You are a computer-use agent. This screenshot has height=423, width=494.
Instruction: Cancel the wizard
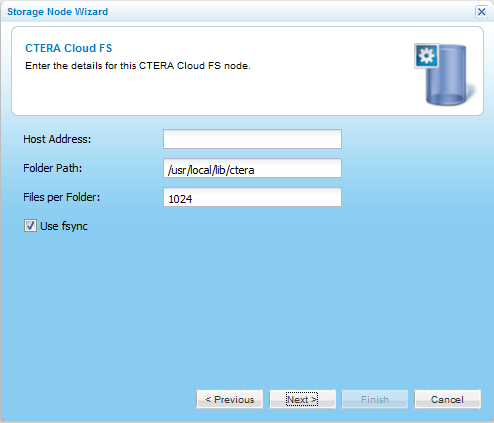tap(447, 399)
